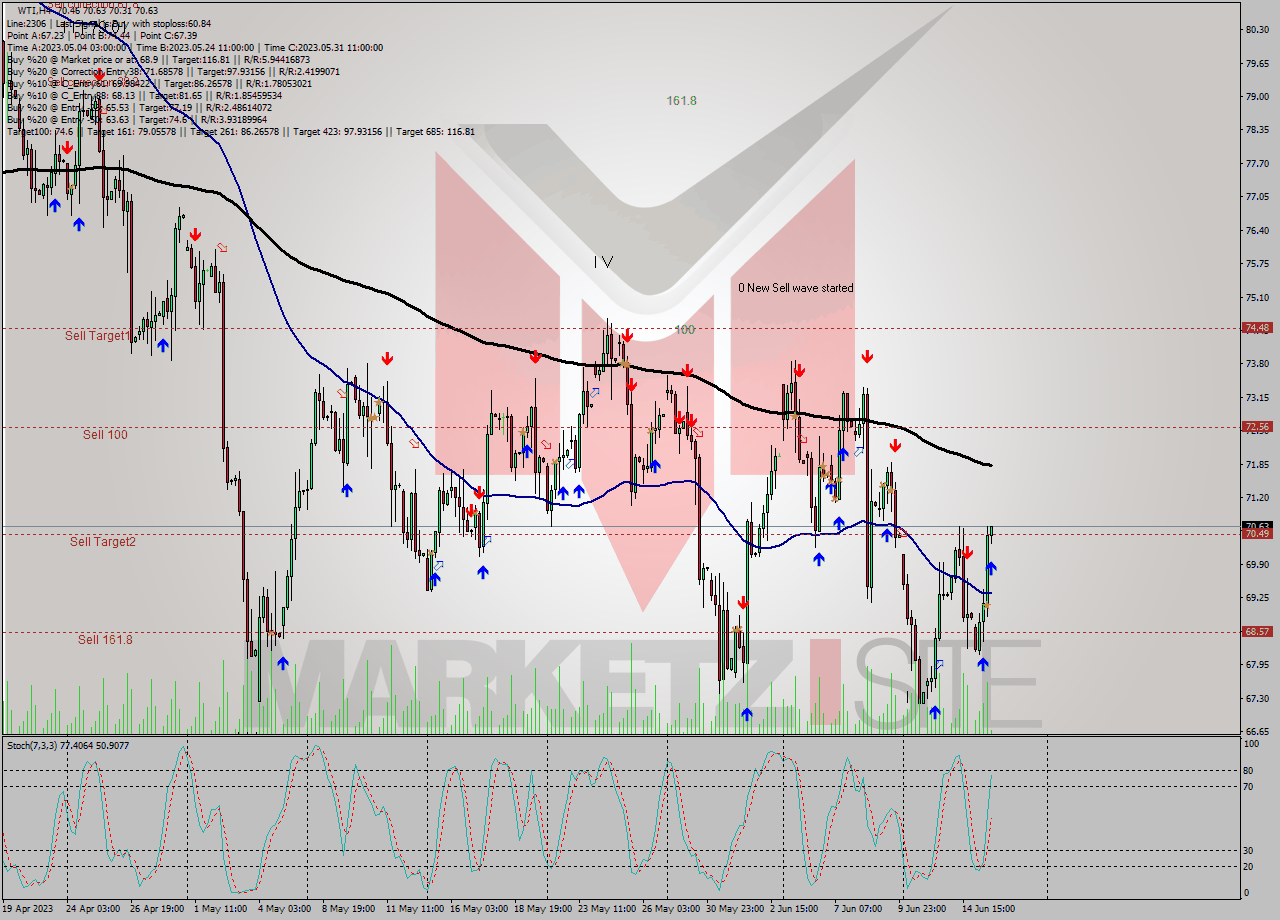Click the 'Line:2306' signal info line
The height and width of the screenshot is (920, 1280).
pos(108,23)
